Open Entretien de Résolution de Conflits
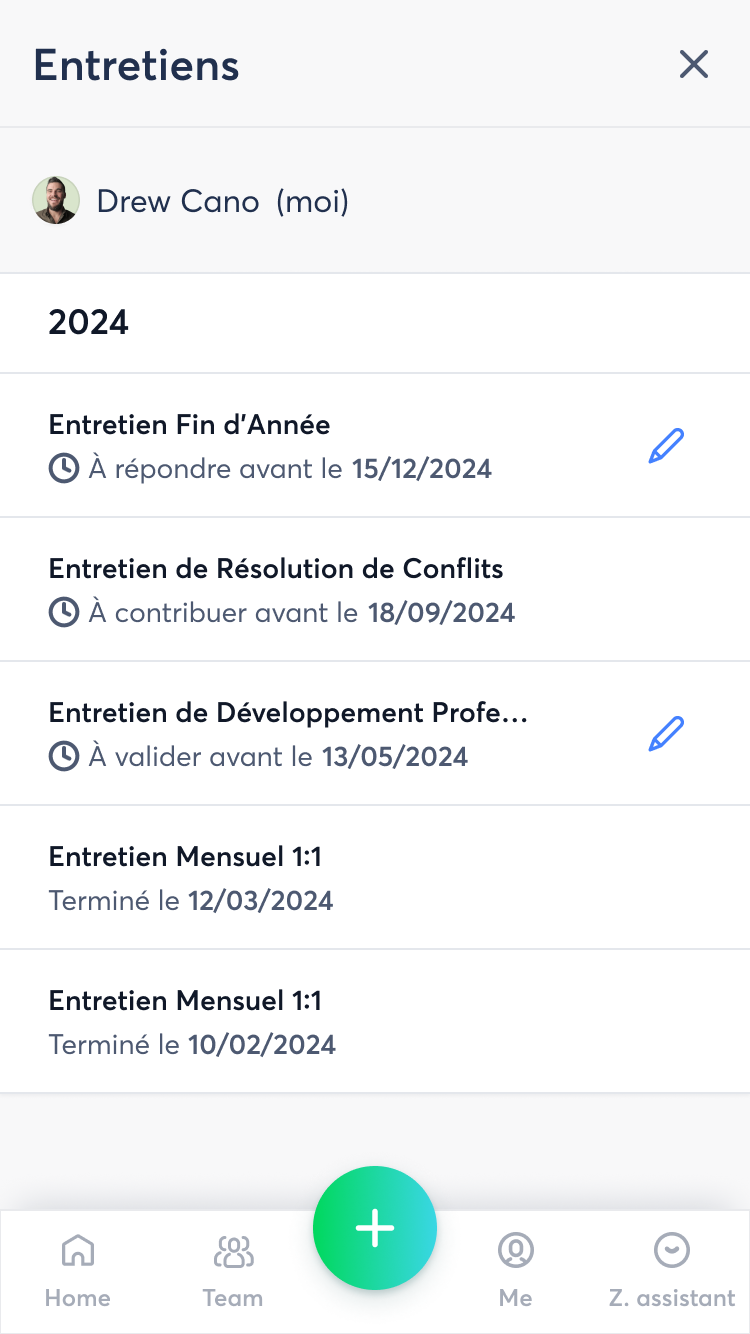Image resolution: width=750 pixels, height=1334 pixels. [x=276, y=569]
